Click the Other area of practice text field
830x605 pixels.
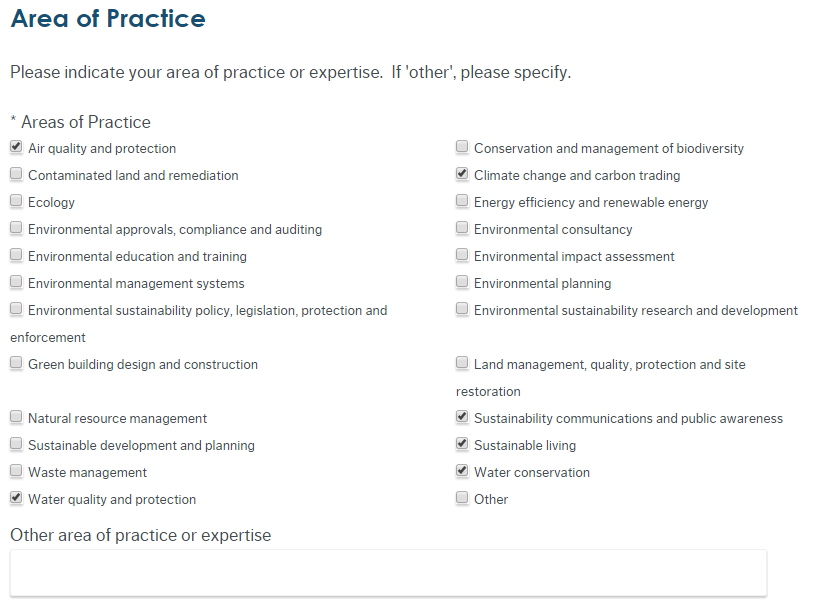[388, 573]
